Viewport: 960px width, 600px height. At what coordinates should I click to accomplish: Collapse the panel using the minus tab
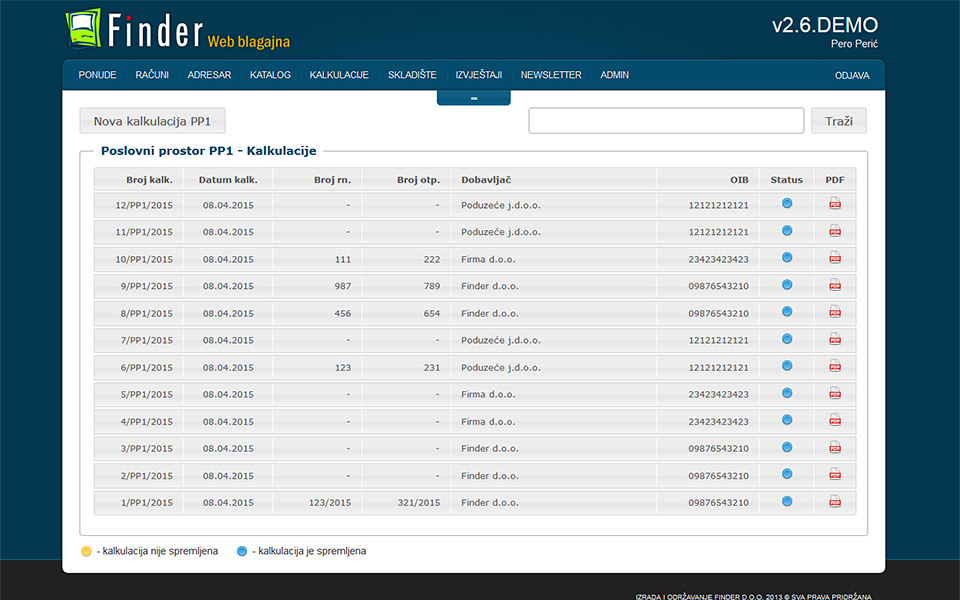tap(473, 98)
